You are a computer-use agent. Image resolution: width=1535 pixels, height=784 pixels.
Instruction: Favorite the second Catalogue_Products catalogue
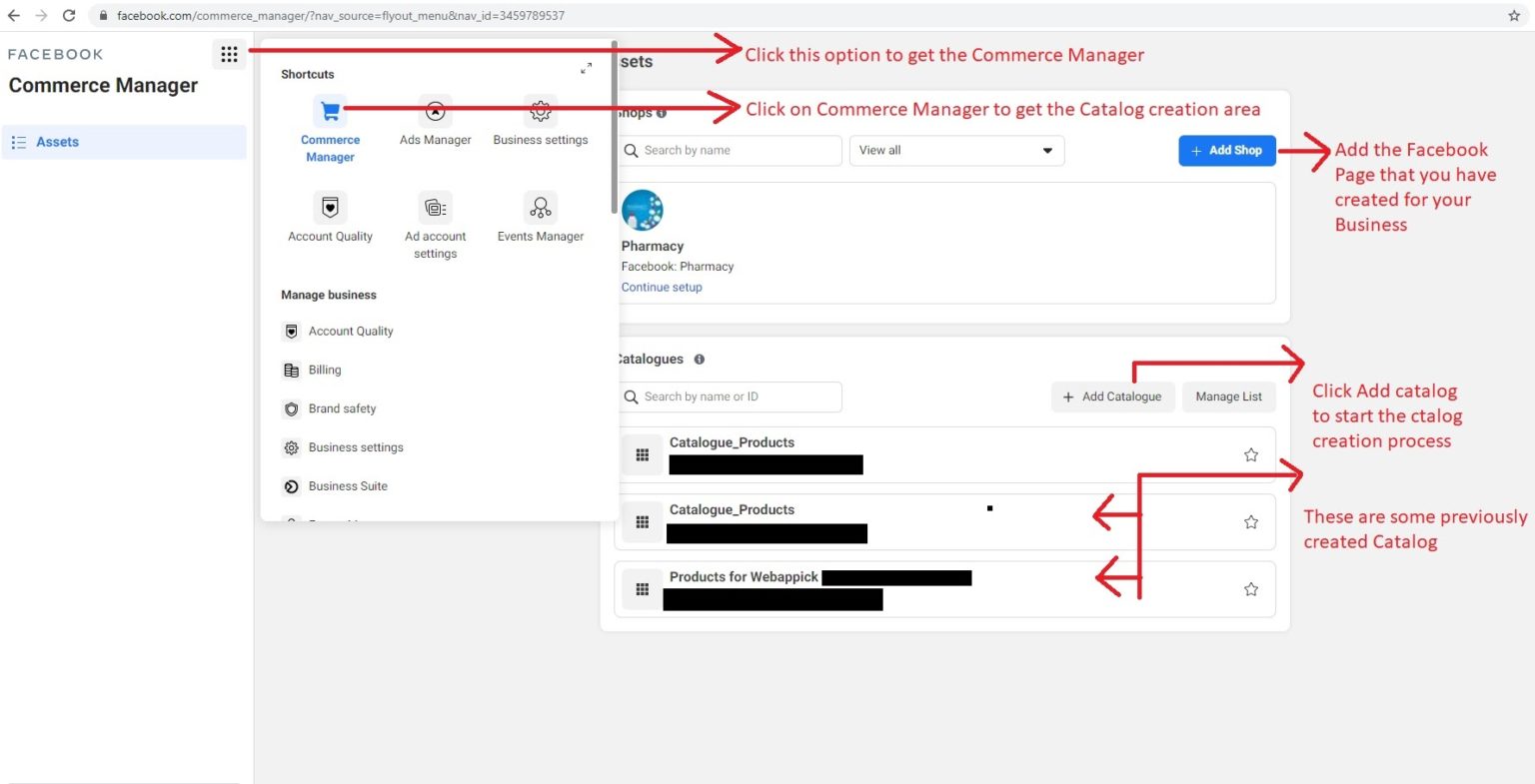pos(1250,521)
